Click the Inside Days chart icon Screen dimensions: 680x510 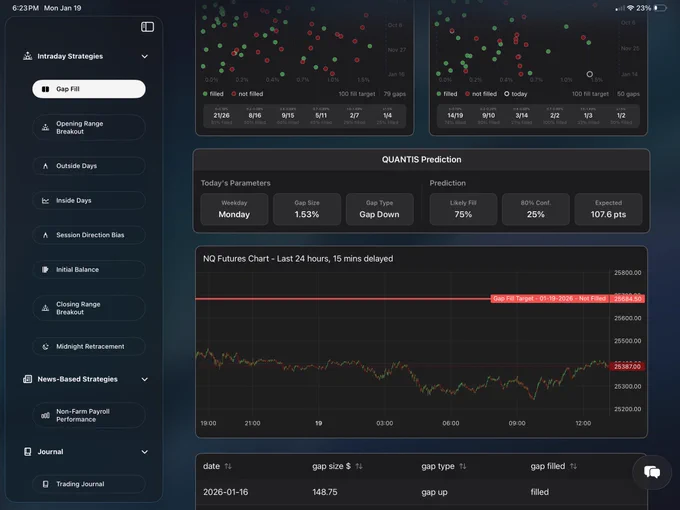click(45, 200)
